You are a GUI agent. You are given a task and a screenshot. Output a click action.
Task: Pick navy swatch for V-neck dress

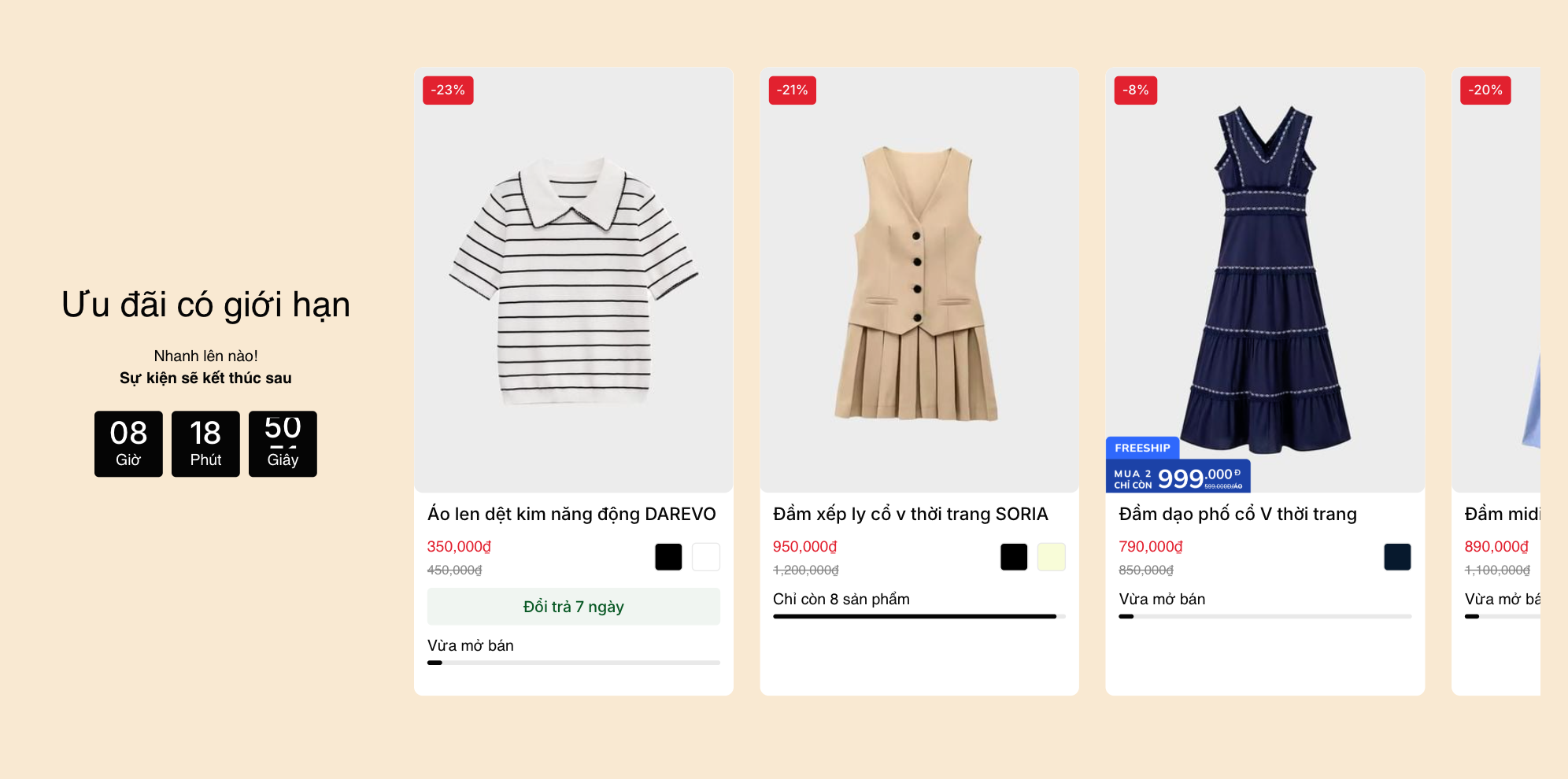click(1397, 557)
